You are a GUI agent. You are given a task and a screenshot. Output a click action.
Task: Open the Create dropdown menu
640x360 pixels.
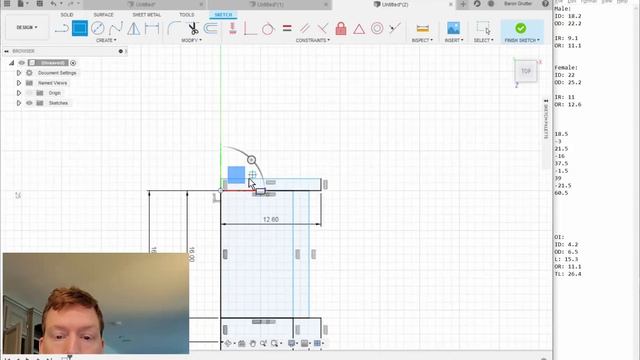pos(106,40)
